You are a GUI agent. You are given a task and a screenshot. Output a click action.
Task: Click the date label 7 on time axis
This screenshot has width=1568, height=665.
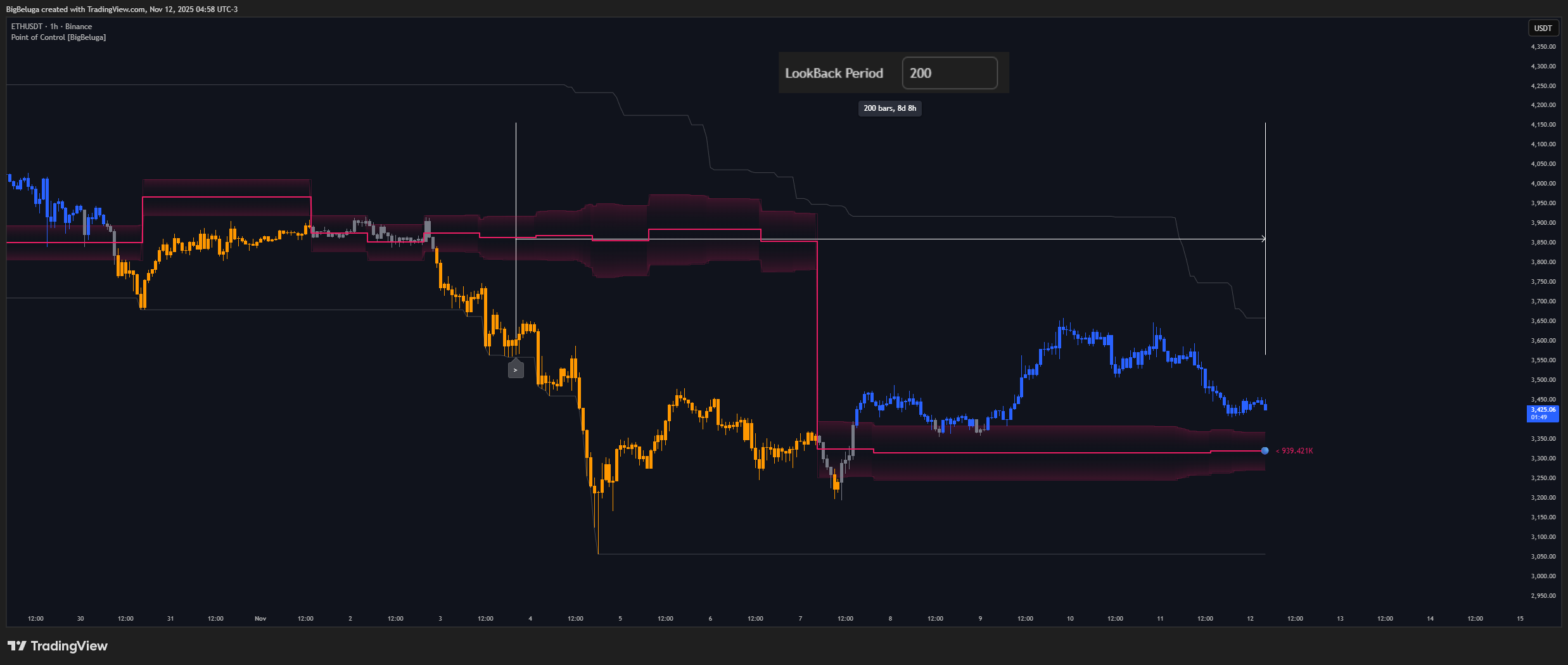click(800, 619)
